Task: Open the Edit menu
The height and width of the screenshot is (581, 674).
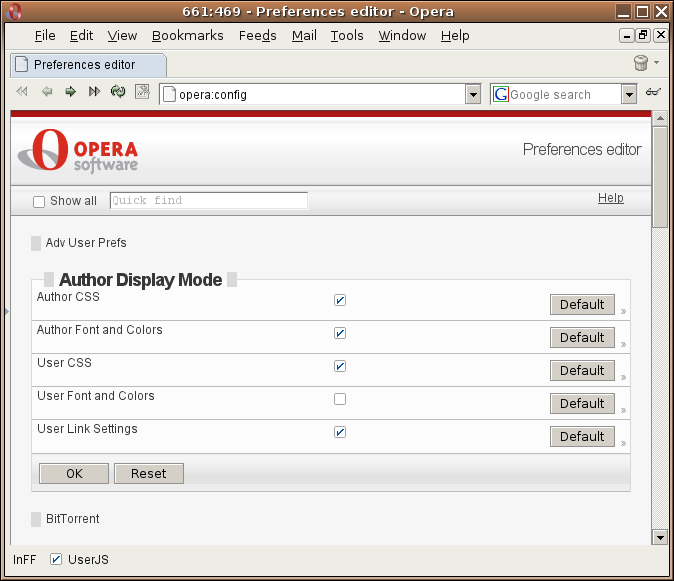Action: [81, 36]
